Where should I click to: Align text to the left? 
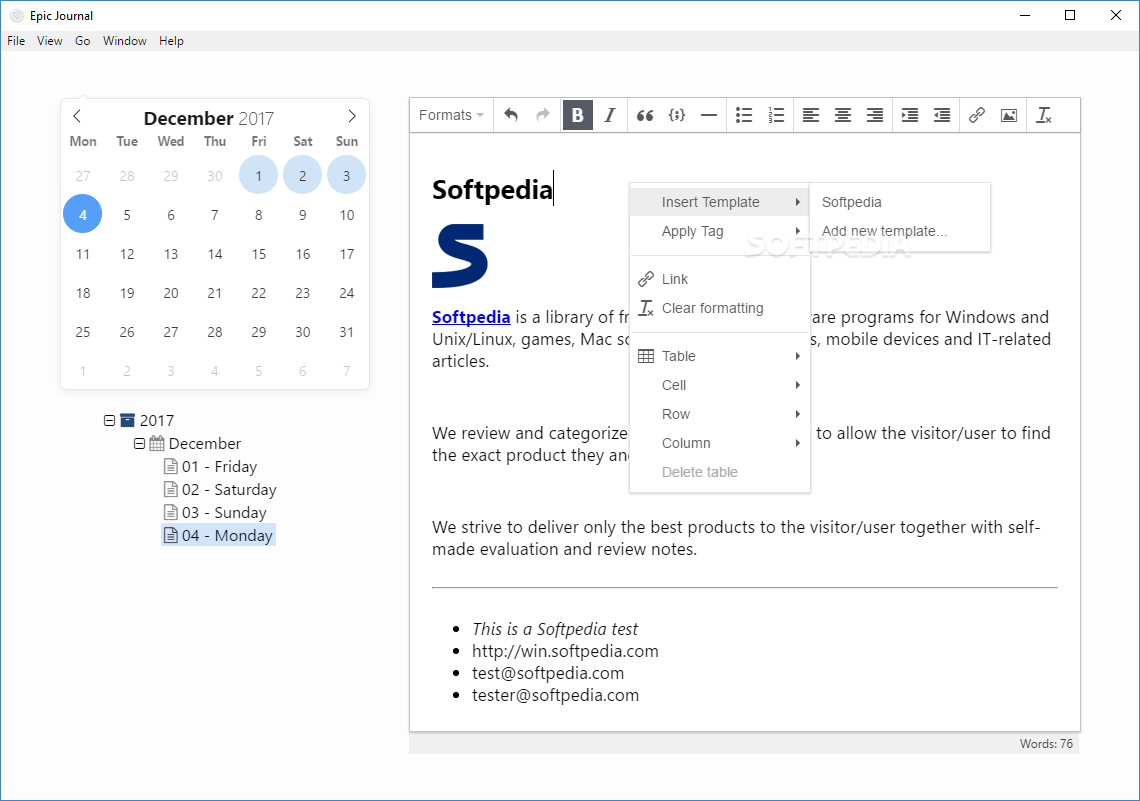pos(811,115)
